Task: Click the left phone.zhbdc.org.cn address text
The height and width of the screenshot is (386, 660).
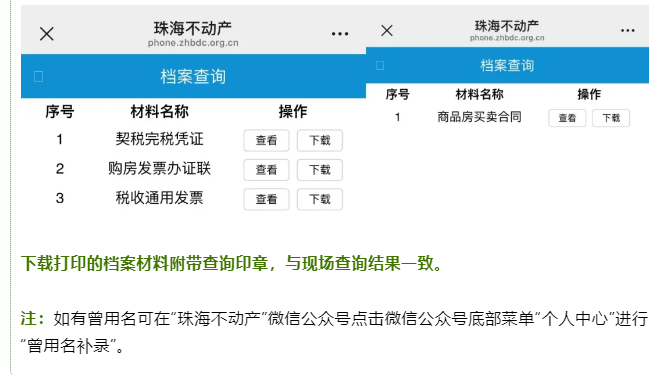Action: click(x=193, y=43)
